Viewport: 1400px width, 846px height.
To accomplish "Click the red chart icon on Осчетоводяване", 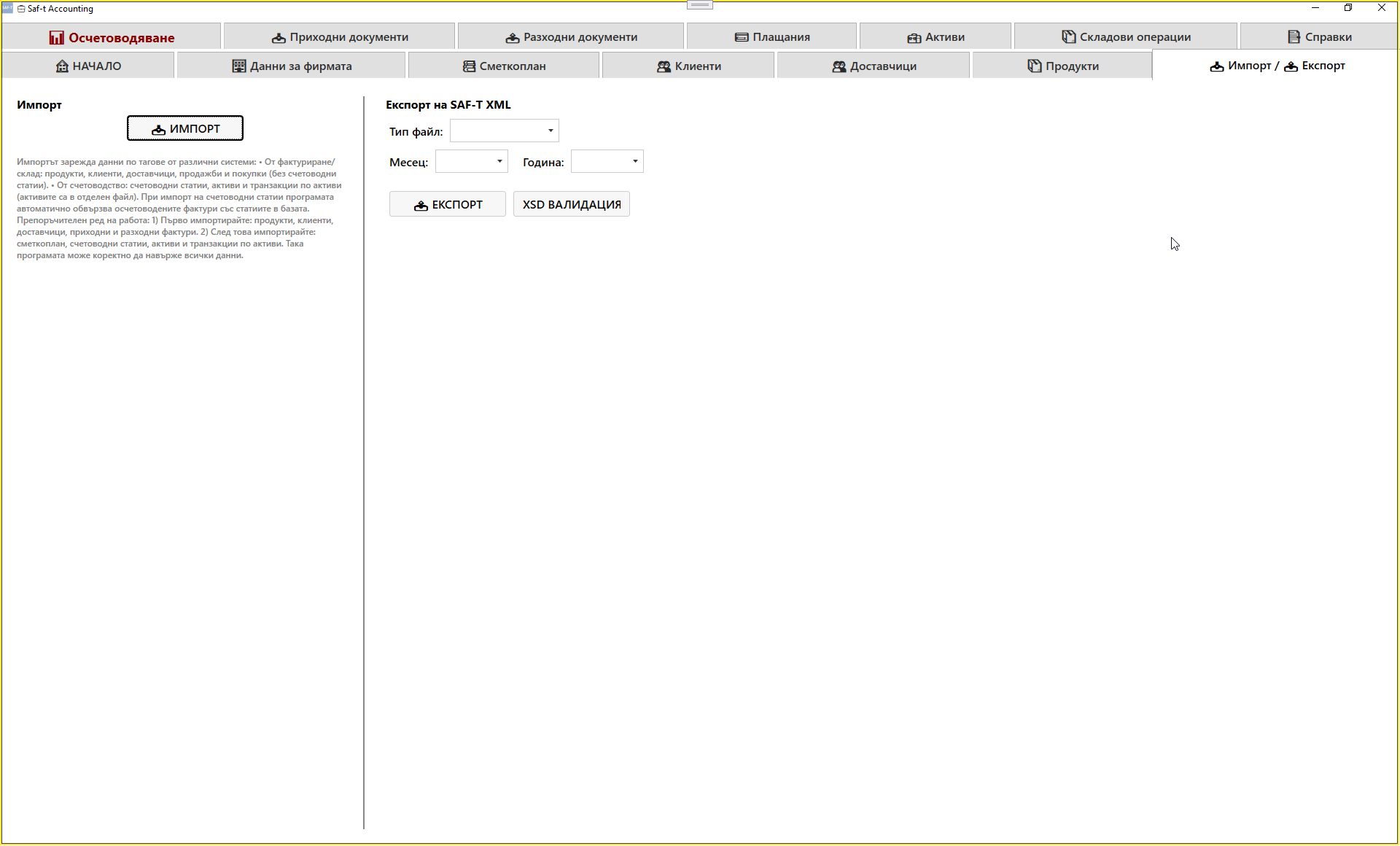I will click(56, 37).
